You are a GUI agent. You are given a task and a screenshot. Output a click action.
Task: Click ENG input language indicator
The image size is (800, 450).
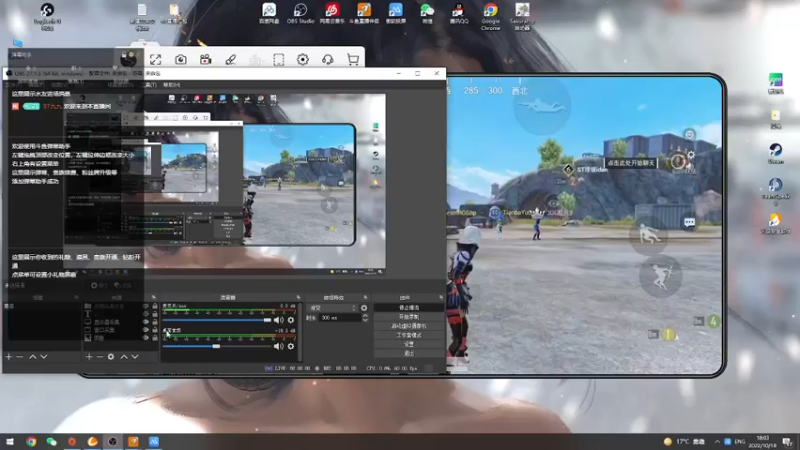[x=739, y=441]
